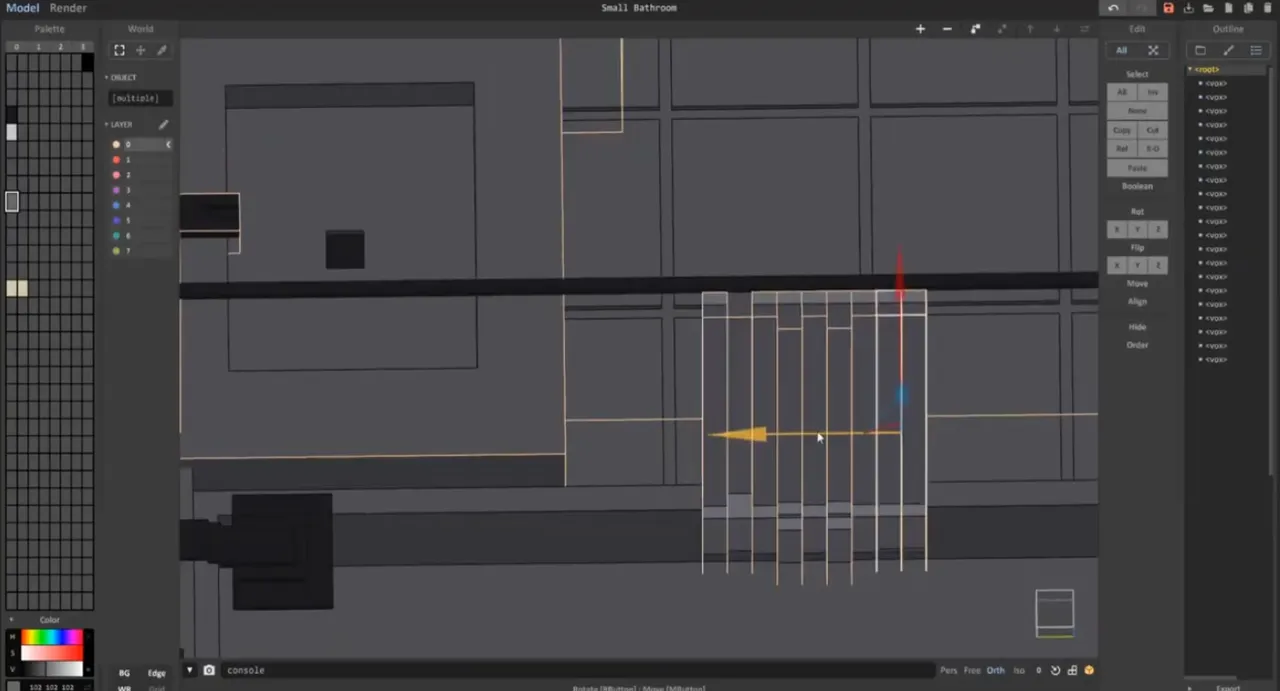
Task: Click the [multiple] object name field
Action: 140,98
